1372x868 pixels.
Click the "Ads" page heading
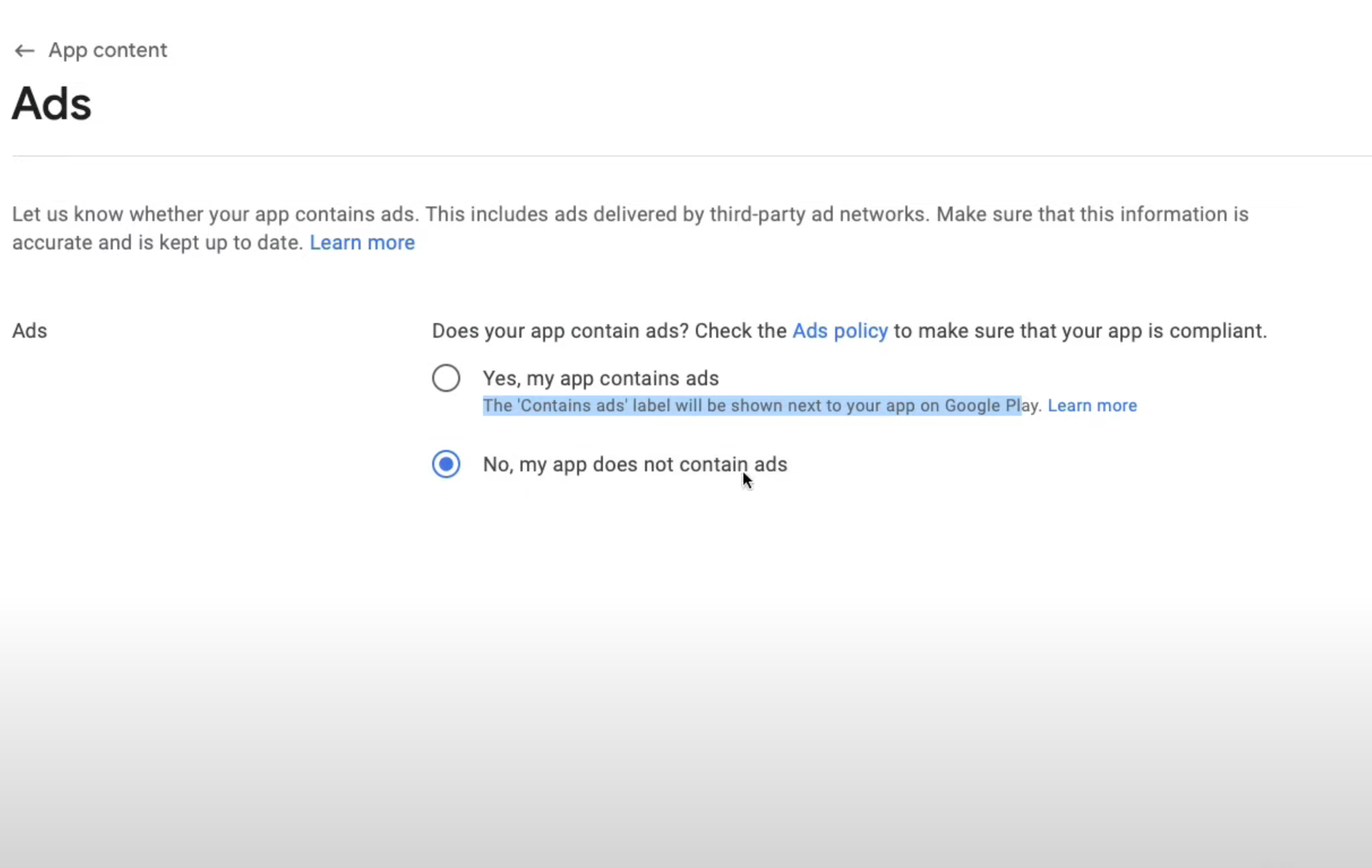(x=51, y=103)
